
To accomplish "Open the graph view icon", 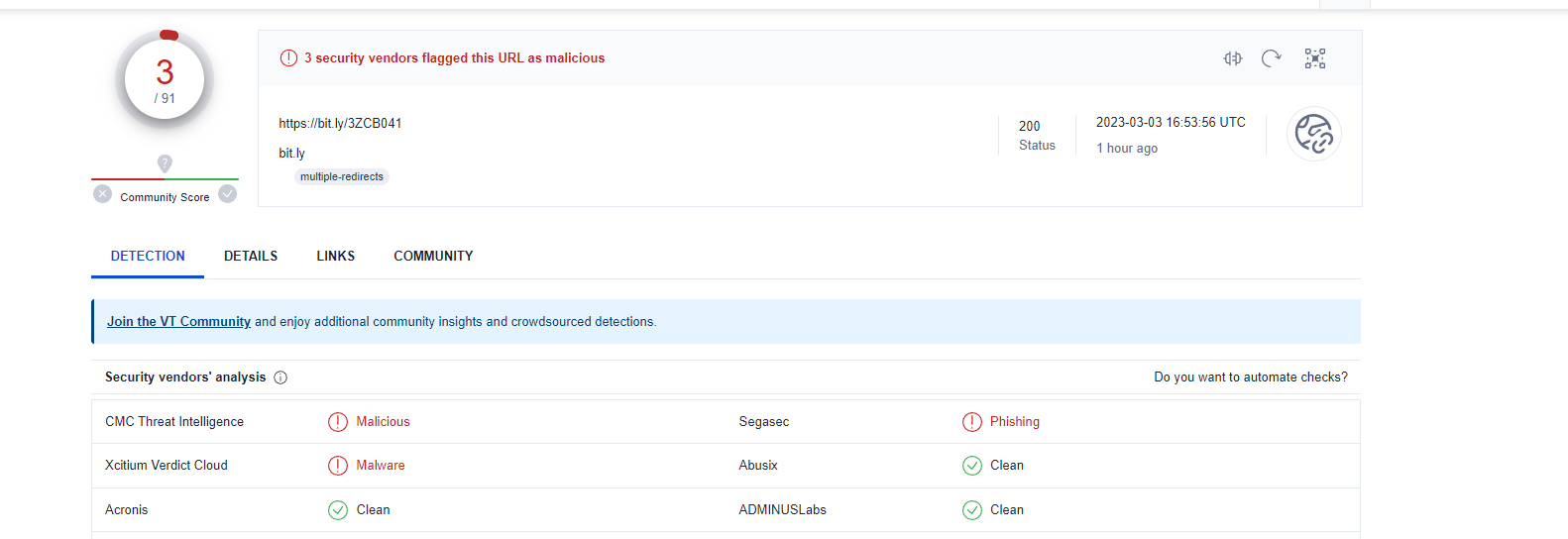I will 1315,58.
